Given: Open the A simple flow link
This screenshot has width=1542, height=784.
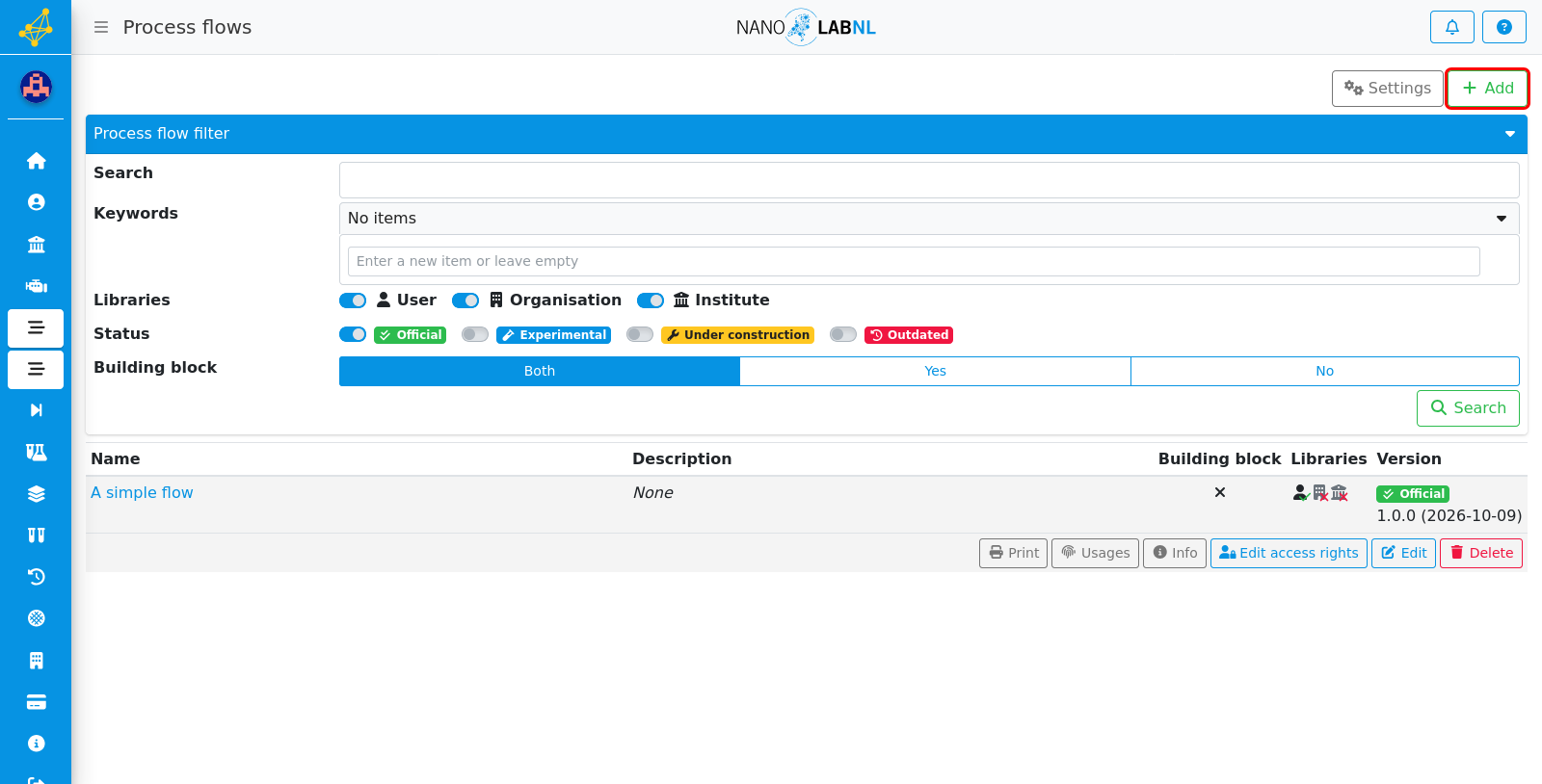Looking at the screenshot, I should pos(142,492).
